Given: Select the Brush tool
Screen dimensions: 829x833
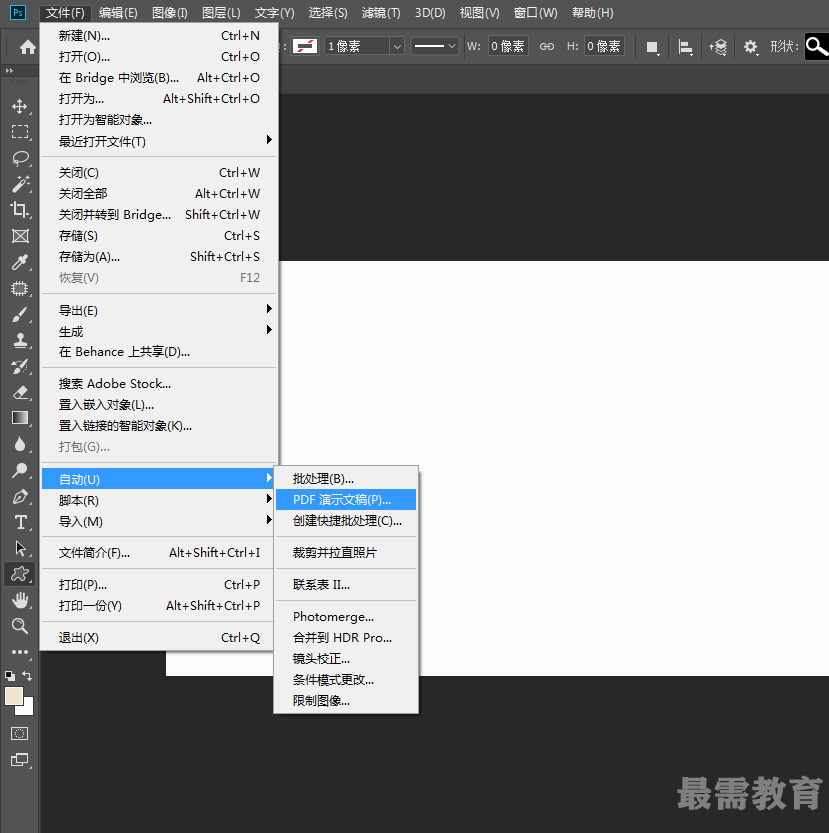Looking at the screenshot, I should [20, 314].
